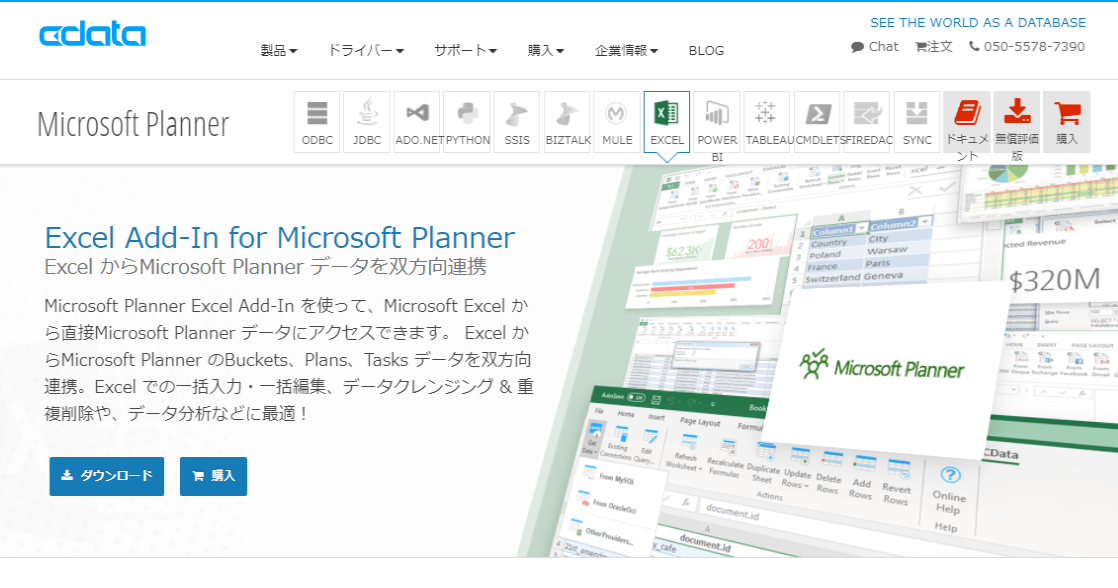Go to the CData logo homepage
Screen dimensions: 1118x588
click(93, 34)
